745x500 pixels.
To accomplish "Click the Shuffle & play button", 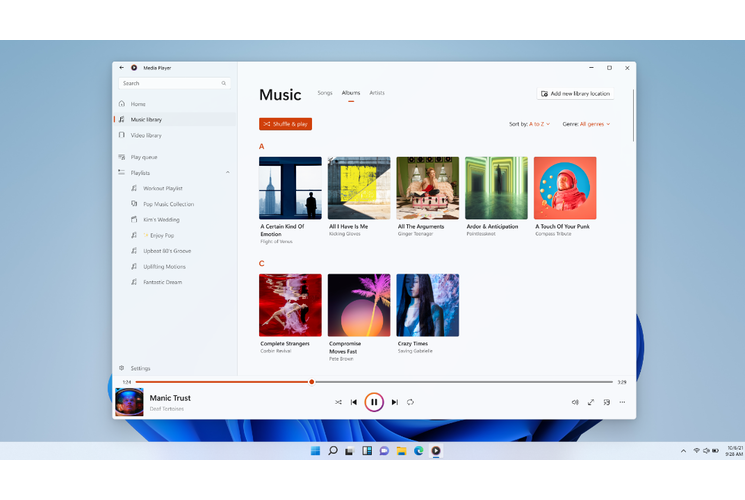I will (x=285, y=124).
